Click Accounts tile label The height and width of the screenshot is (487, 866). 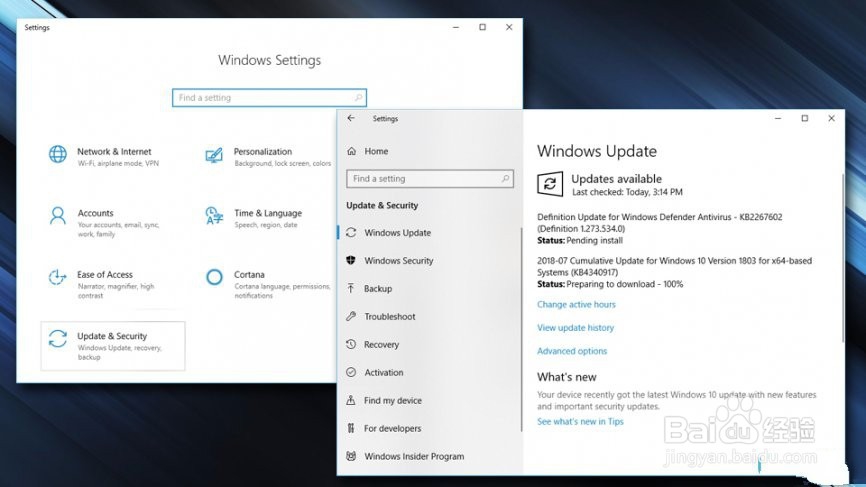pyautogui.click(x=96, y=213)
